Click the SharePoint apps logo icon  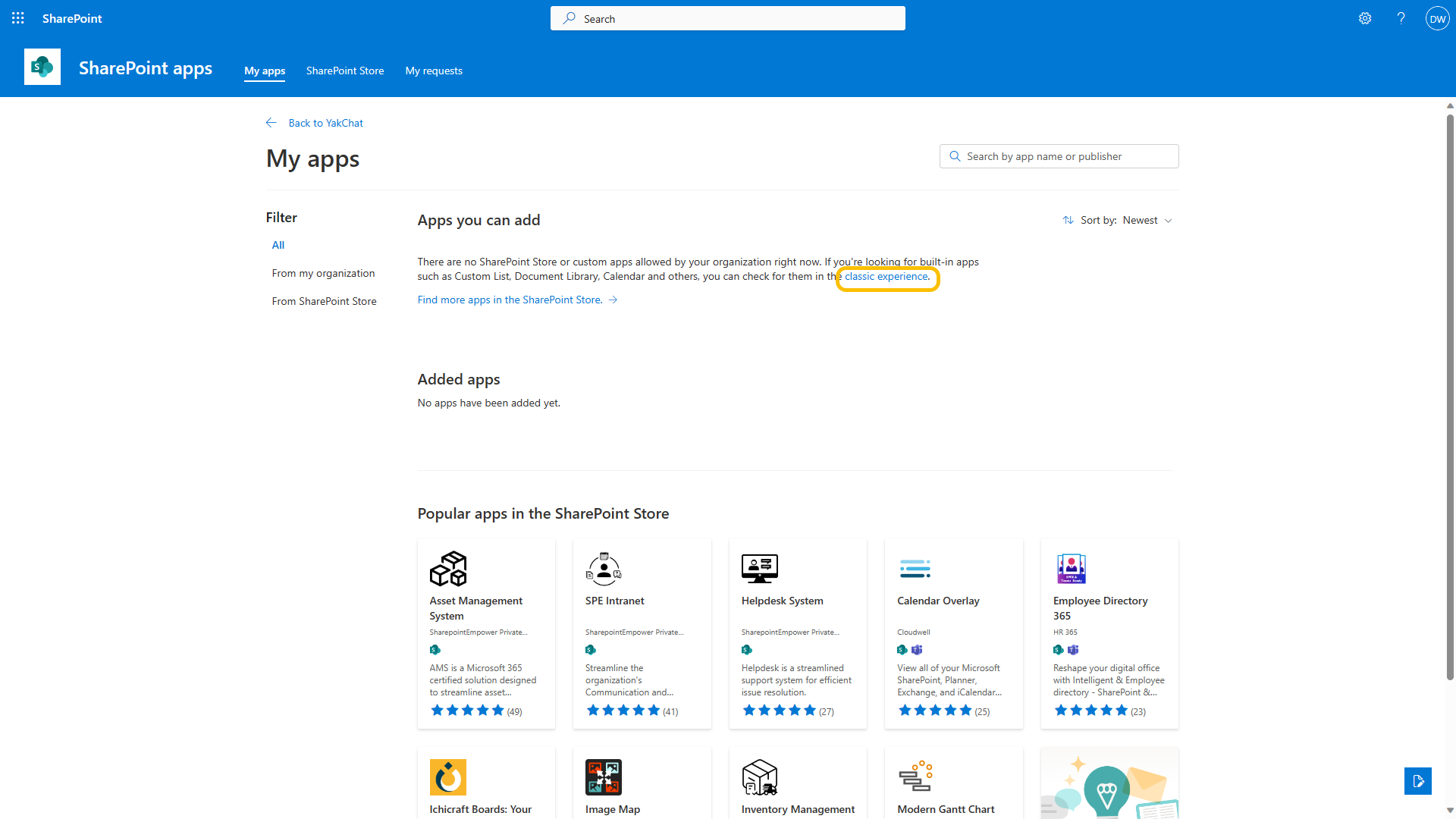(x=42, y=67)
